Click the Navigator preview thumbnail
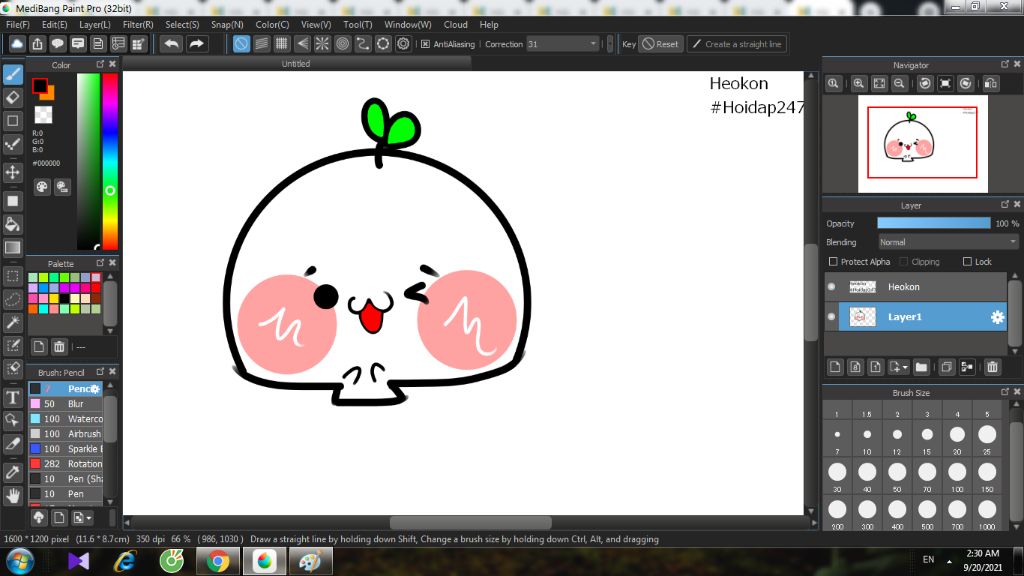 click(922, 144)
